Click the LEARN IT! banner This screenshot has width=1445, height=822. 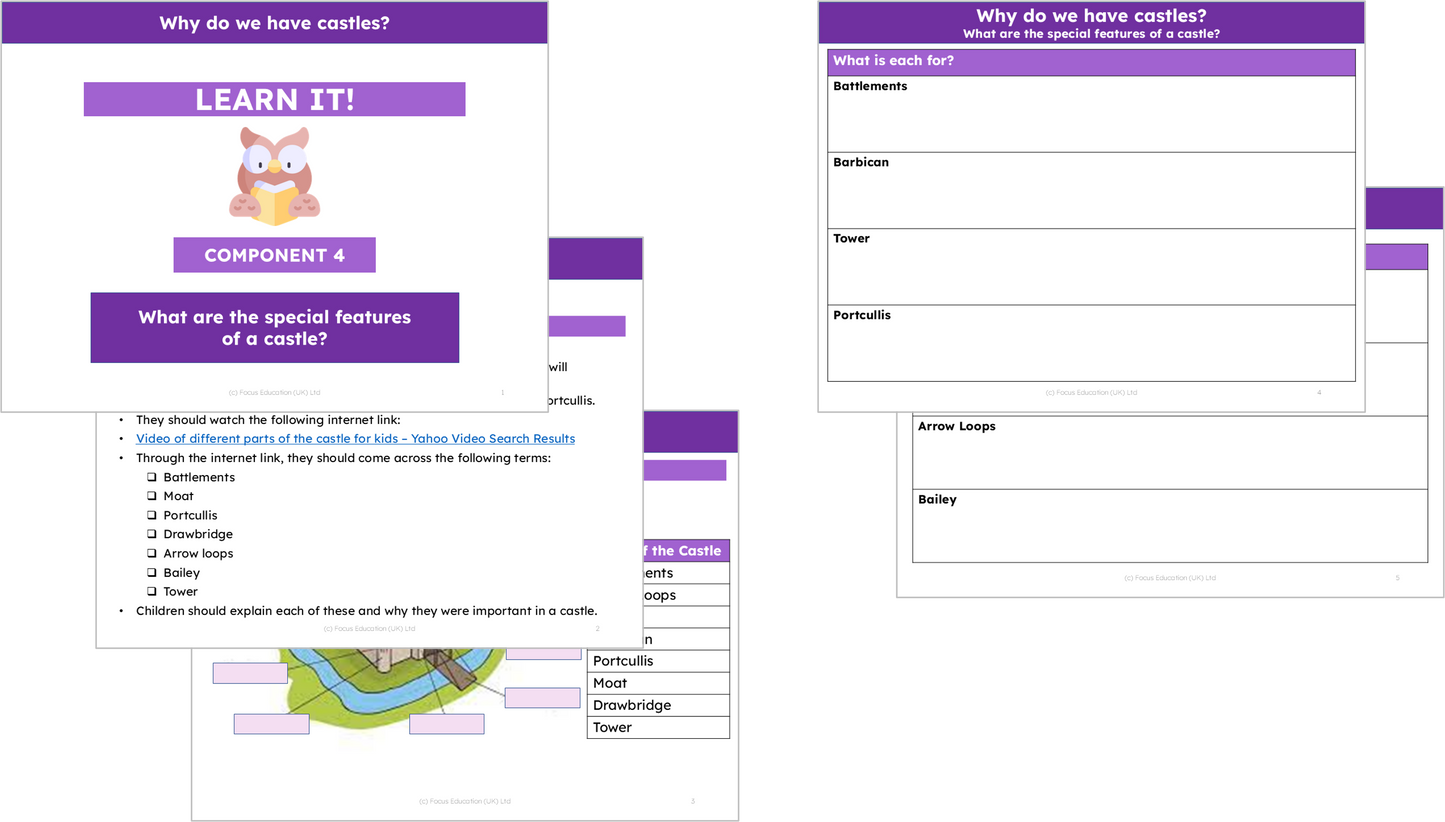point(274,100)
